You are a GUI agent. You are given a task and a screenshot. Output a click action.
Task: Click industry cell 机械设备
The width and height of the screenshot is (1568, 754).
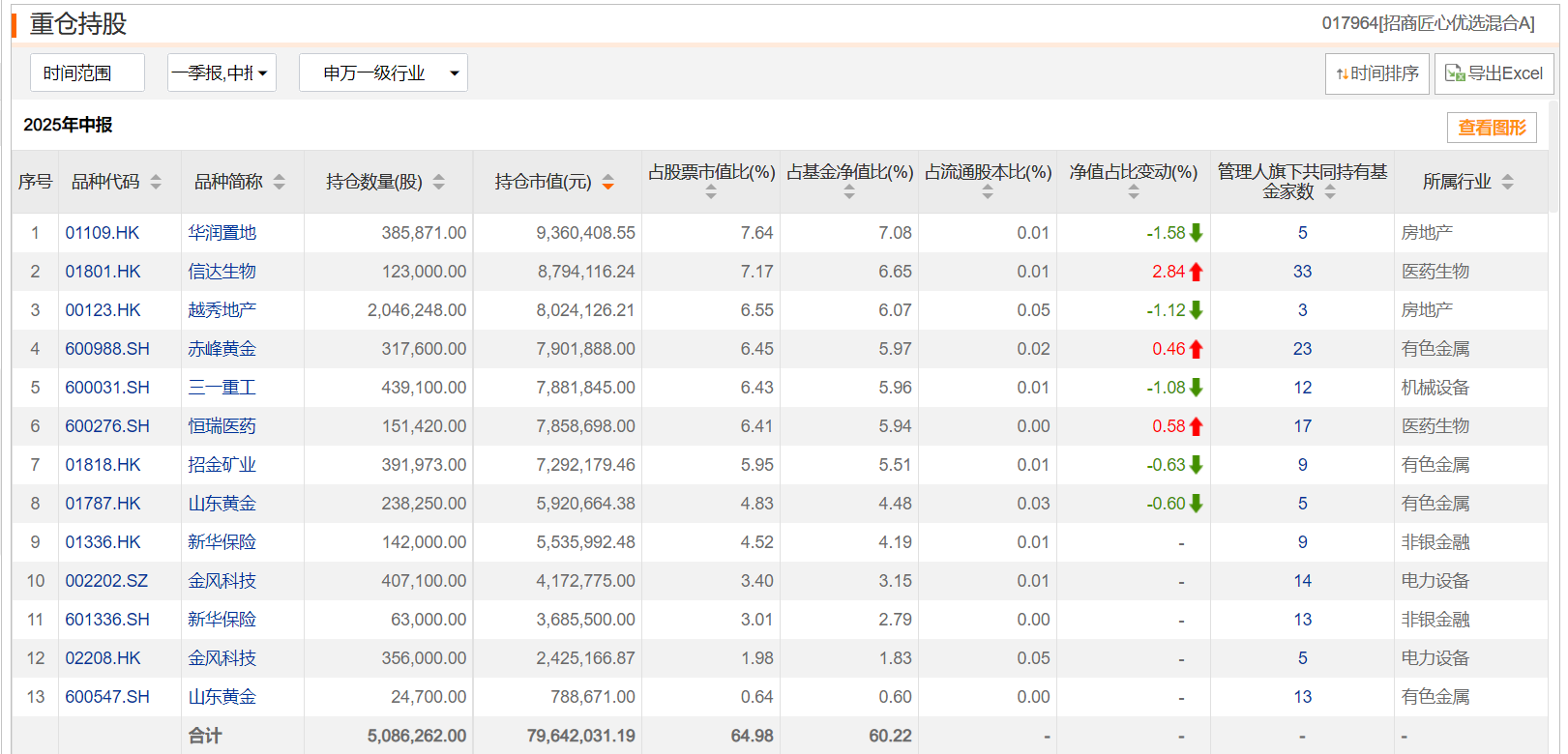pos(1435,388)
